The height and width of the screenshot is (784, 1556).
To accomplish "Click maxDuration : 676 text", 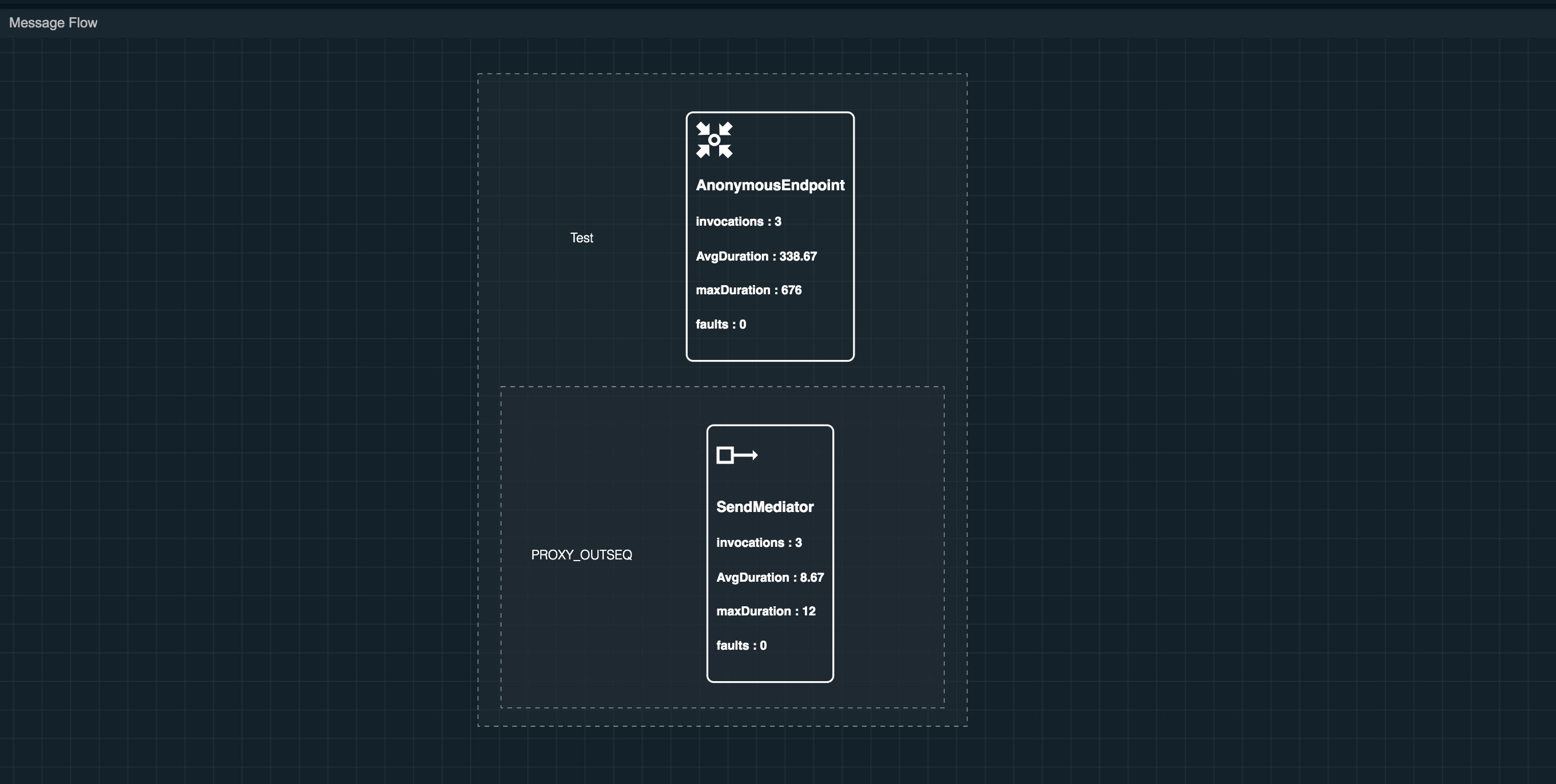I will click(x=748, y=290).
